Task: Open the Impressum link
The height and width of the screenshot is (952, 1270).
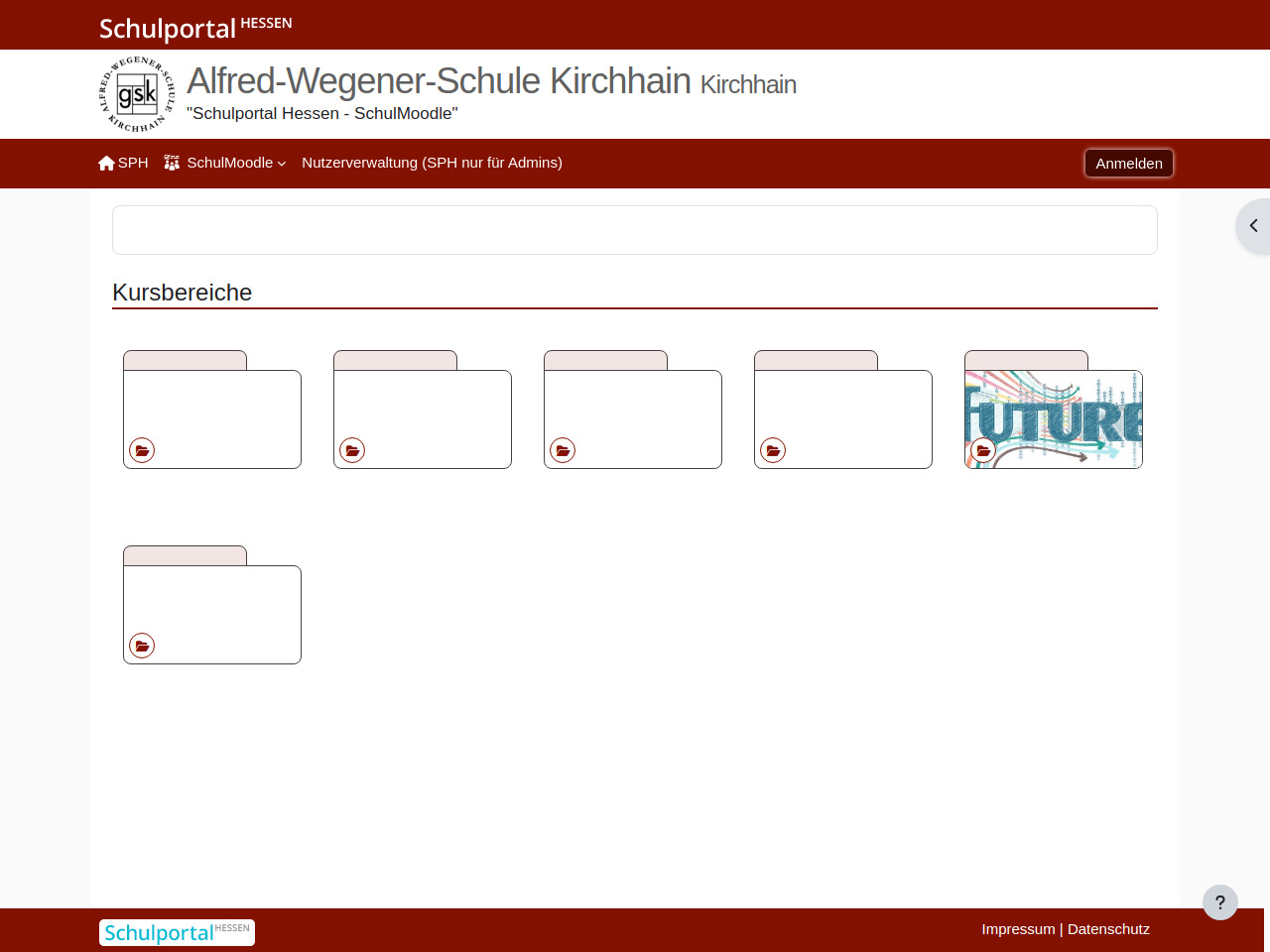Action: click(x=1018, y=929)
